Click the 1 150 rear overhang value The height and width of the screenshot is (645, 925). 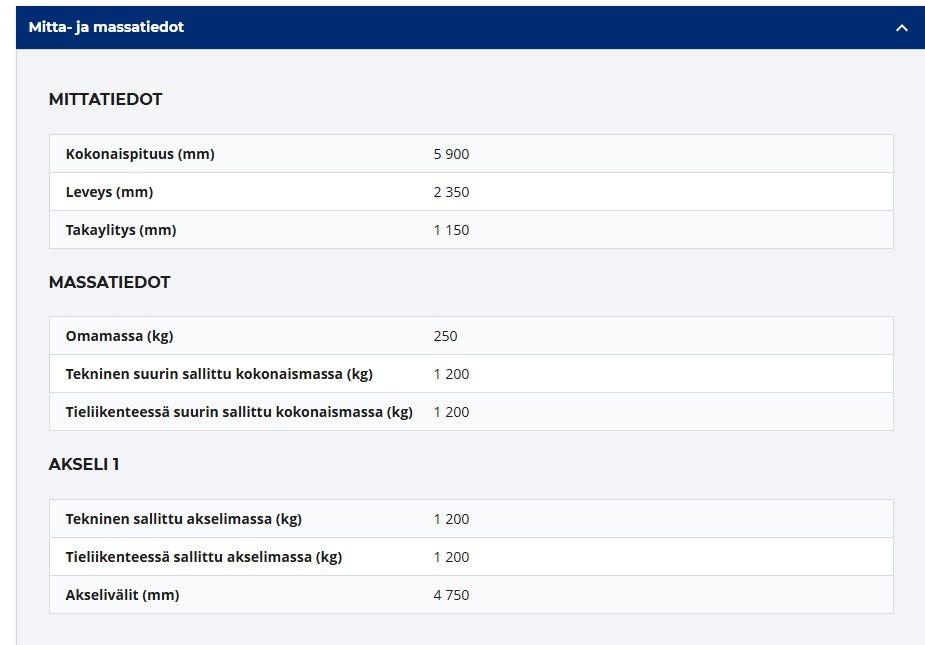click(451, 230)
